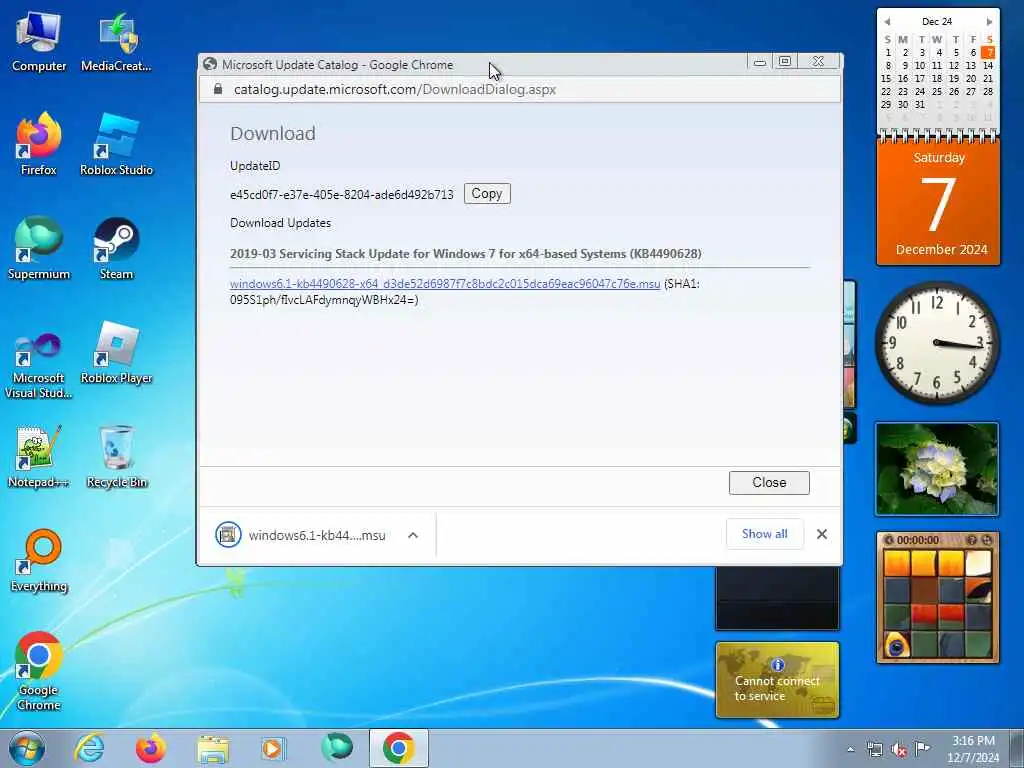Open the MediaCreationTool desktop shortcut
The width and height of the screenshot is (1024, 768).
116,42
